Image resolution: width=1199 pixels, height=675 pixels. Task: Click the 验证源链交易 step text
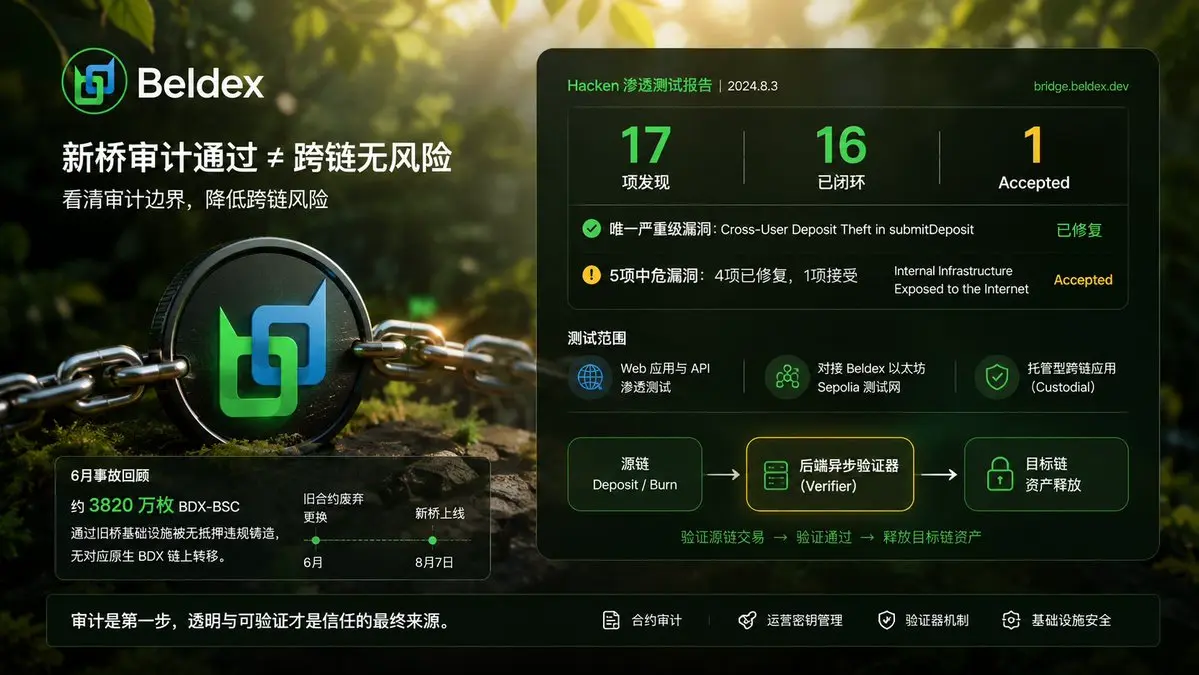pos(723,537)
